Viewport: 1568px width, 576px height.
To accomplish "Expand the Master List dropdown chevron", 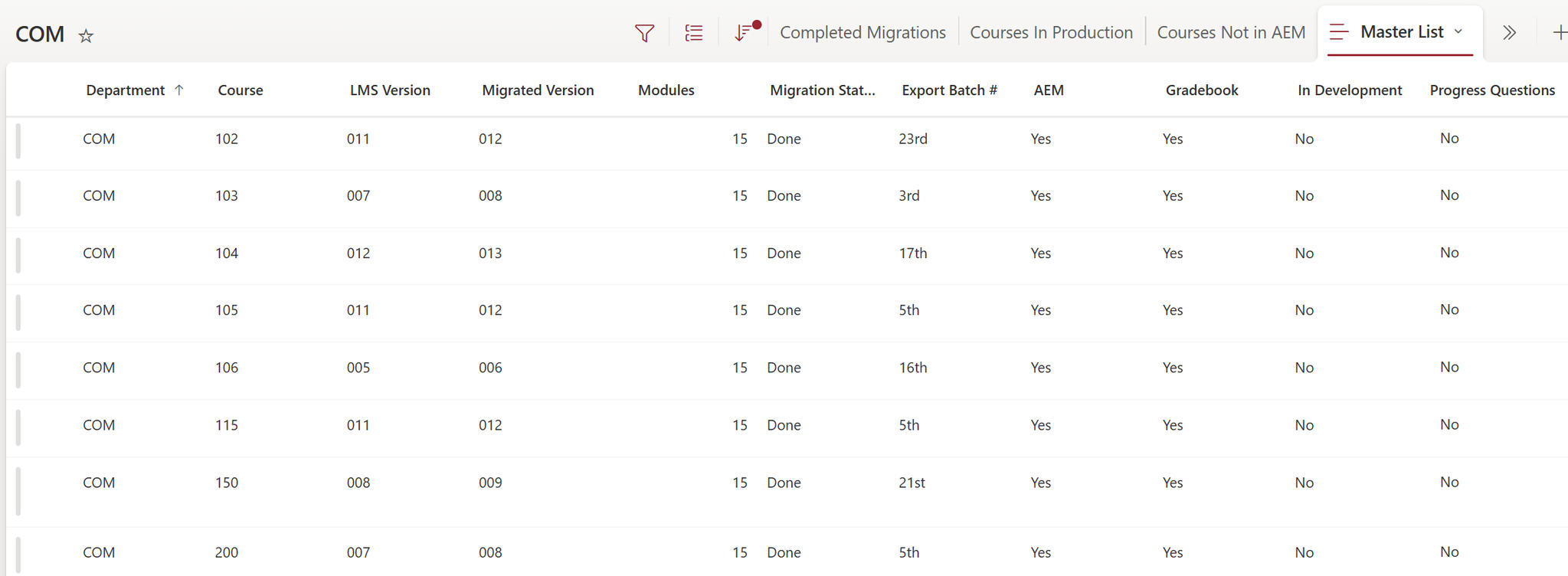I will pos(1458,32).
